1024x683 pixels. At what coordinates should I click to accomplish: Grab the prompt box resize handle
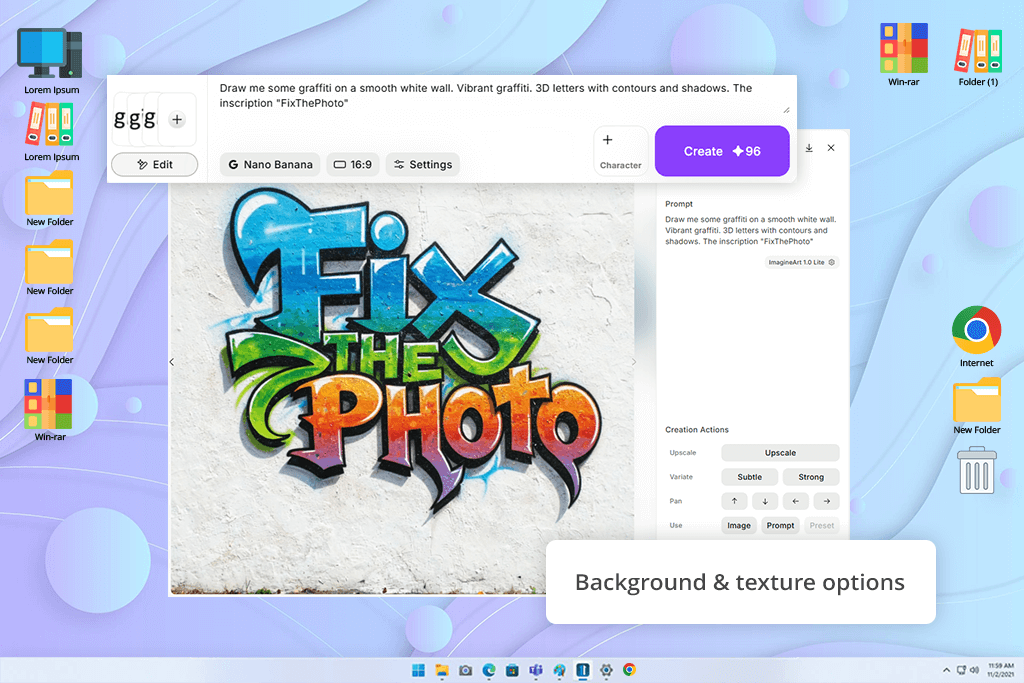click(x=786, y=110)
